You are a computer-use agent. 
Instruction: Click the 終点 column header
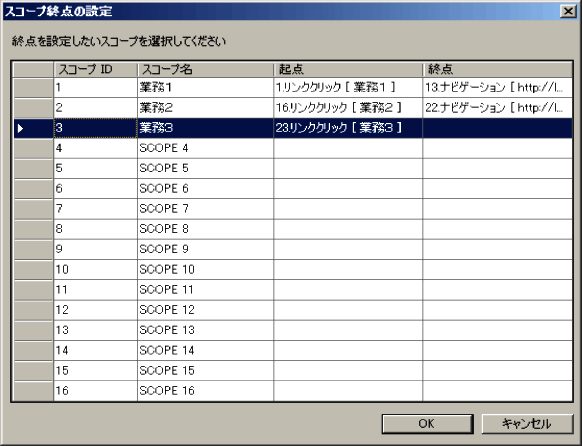point(498,69)
